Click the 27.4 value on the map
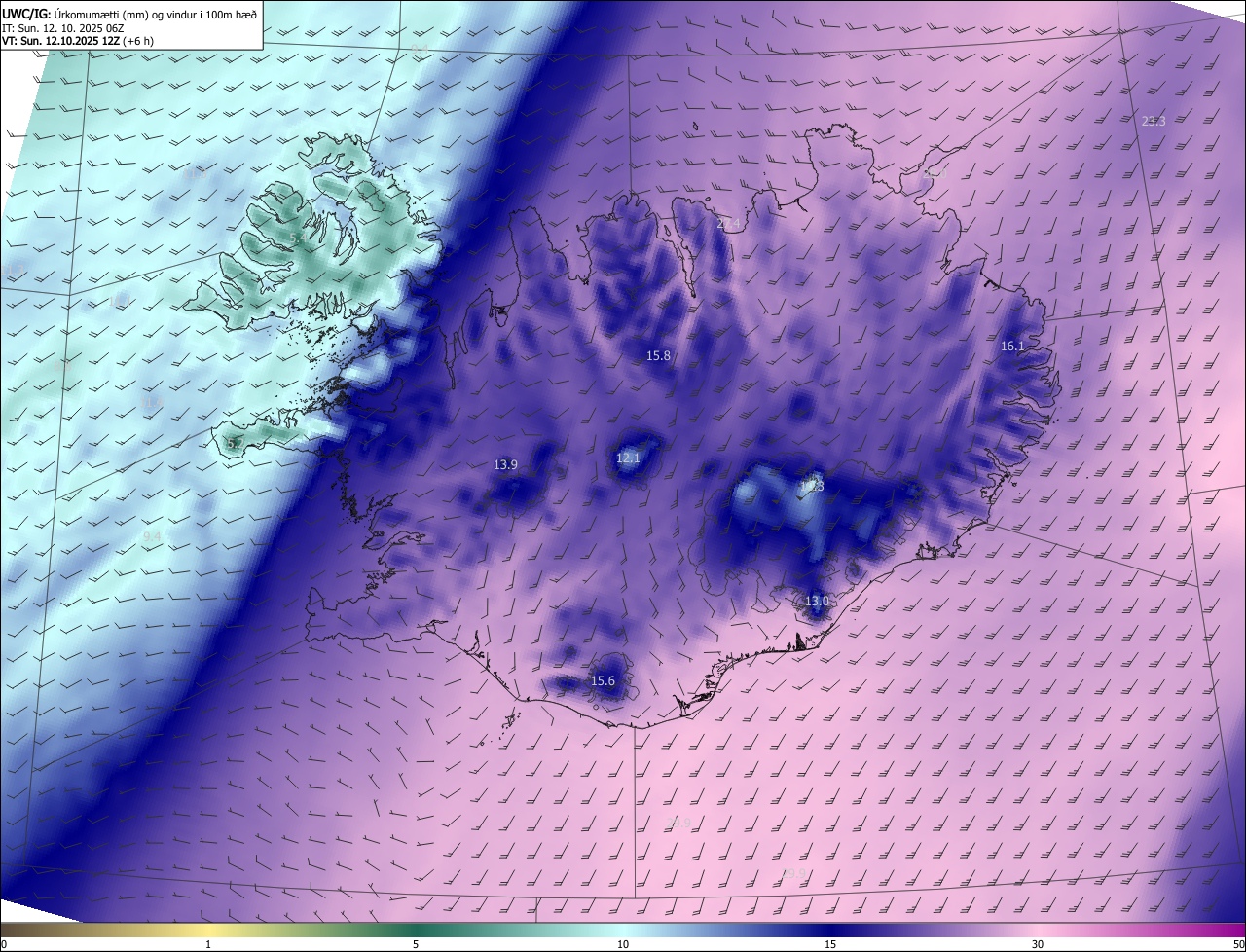The width and height of the screenshot is (1246, 952). click(728, 224)
